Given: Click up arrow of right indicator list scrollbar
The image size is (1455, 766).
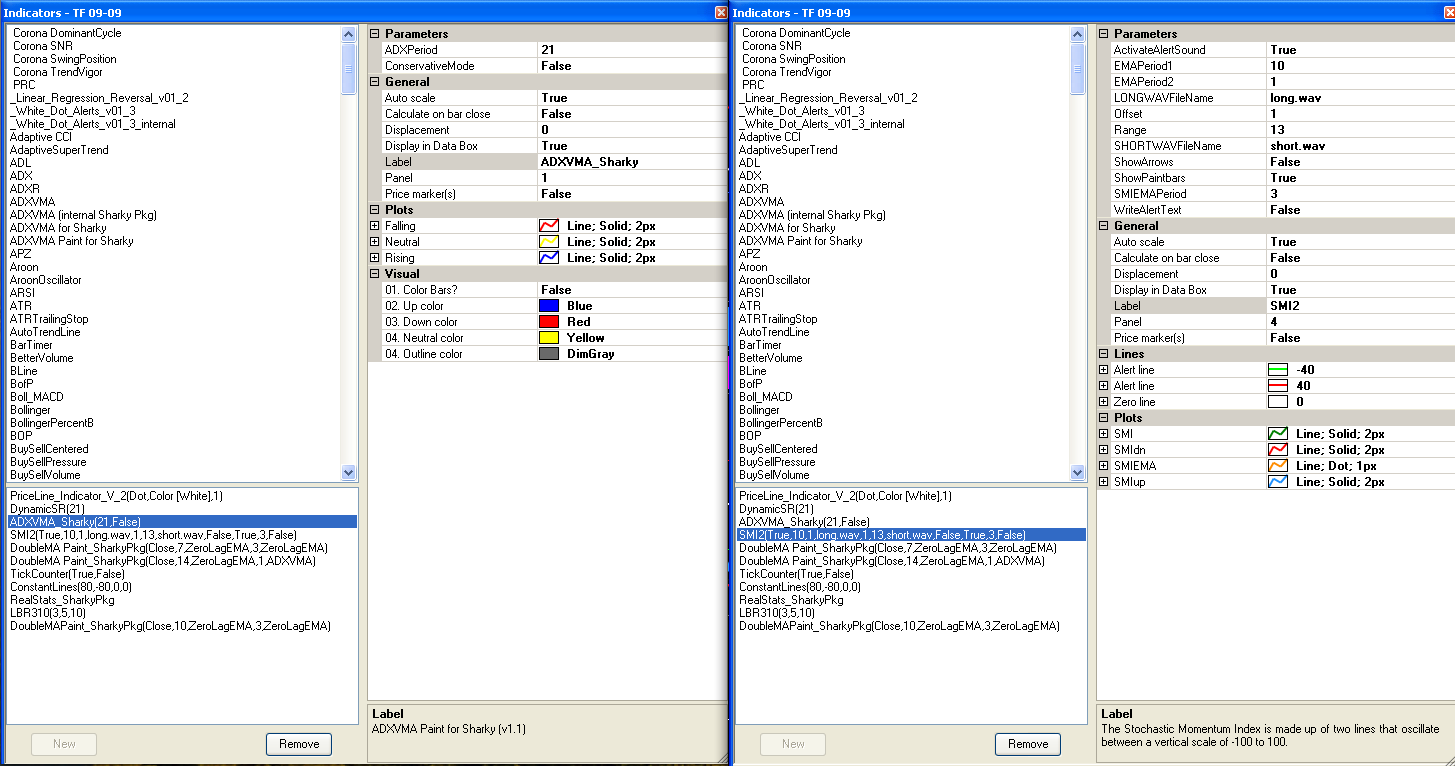Looking at the screenshot, I should click(1078, 33).
